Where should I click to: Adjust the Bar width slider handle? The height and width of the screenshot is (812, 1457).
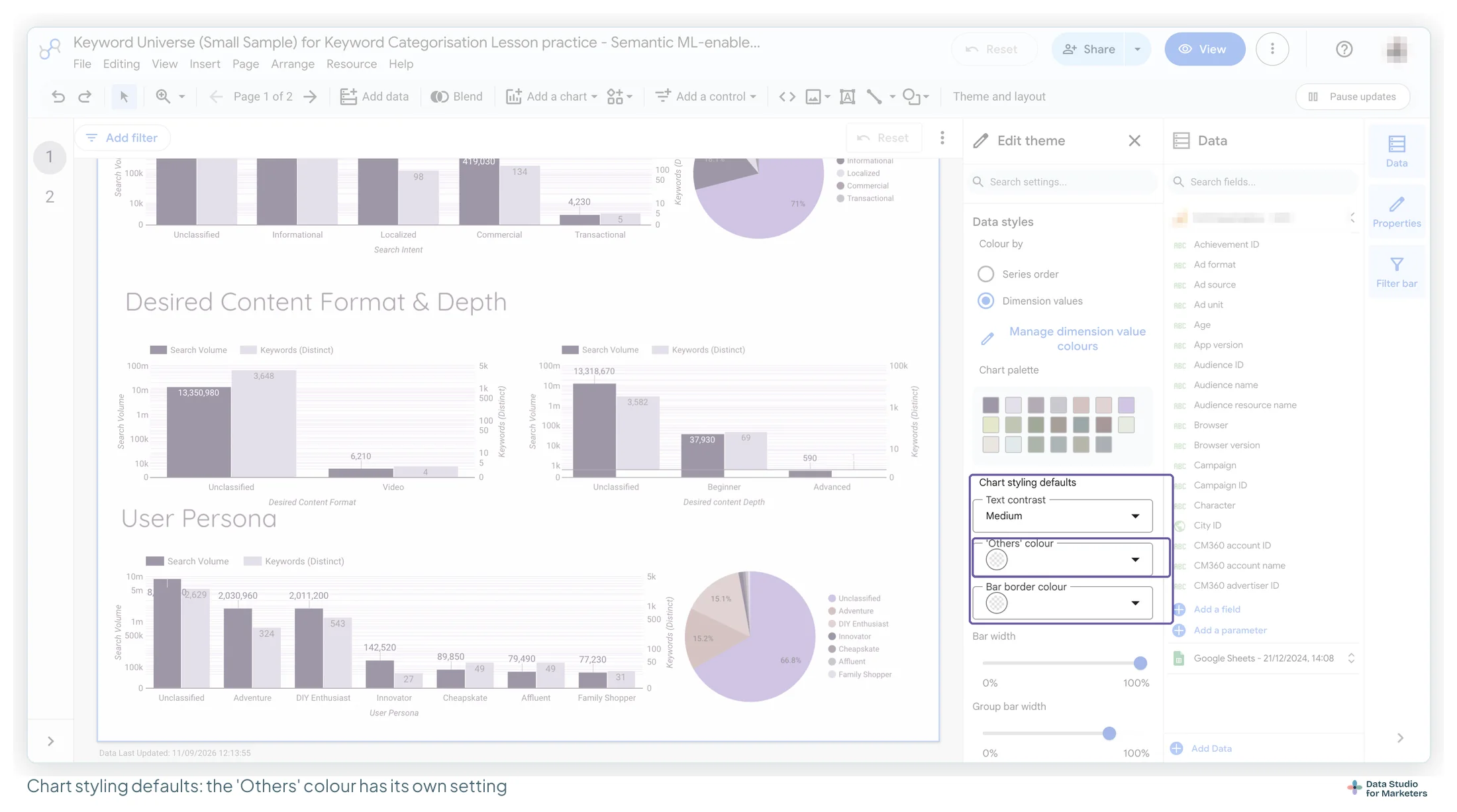[1140, 663]
